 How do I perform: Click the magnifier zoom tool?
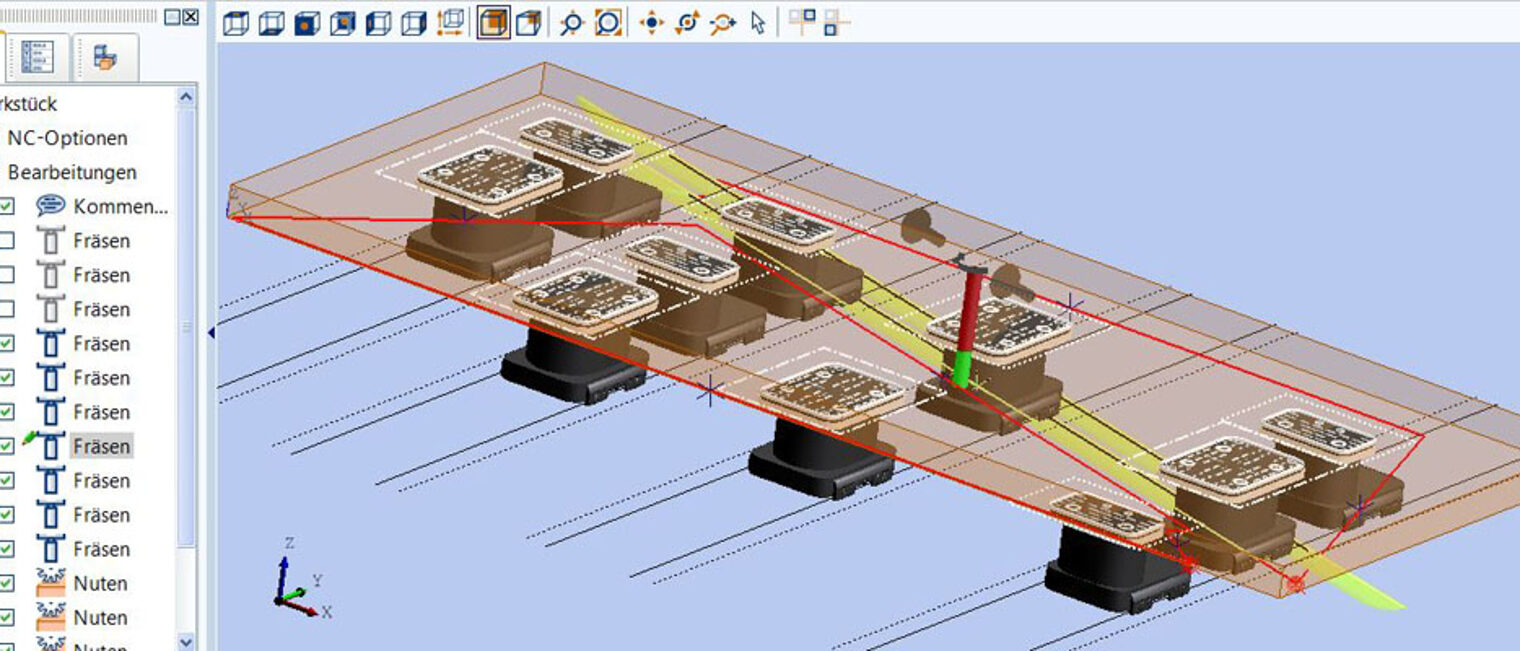pyautogui.click(x=571, y=23)
